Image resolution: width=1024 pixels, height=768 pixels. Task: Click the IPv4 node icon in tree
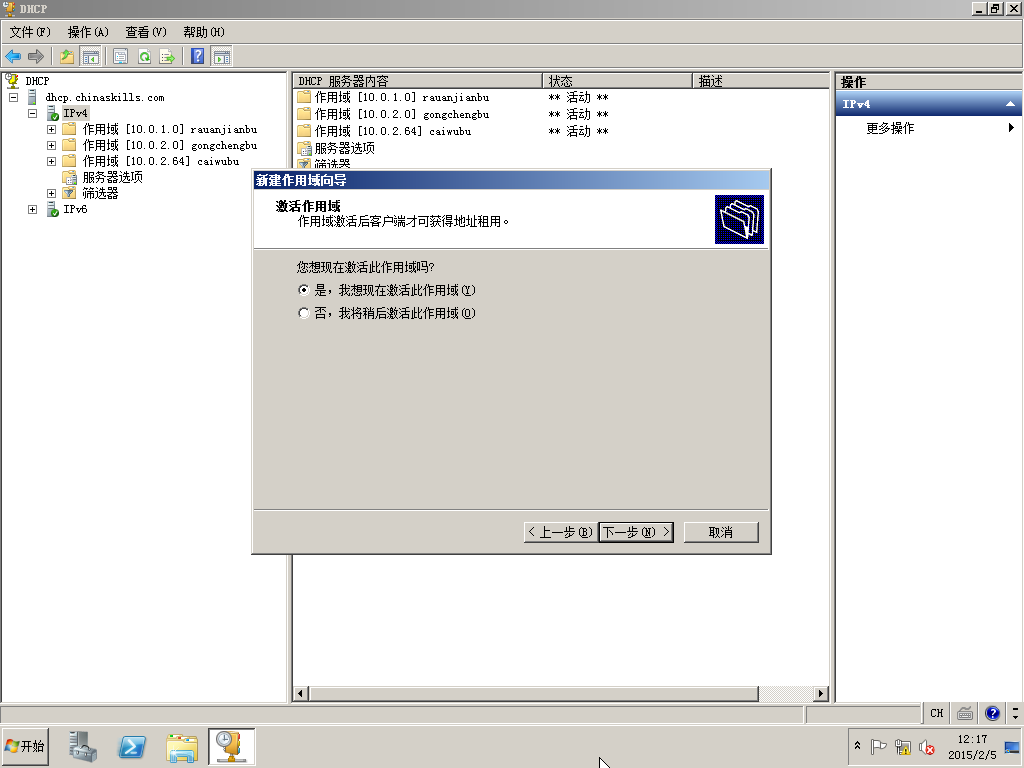pos(53,114)
